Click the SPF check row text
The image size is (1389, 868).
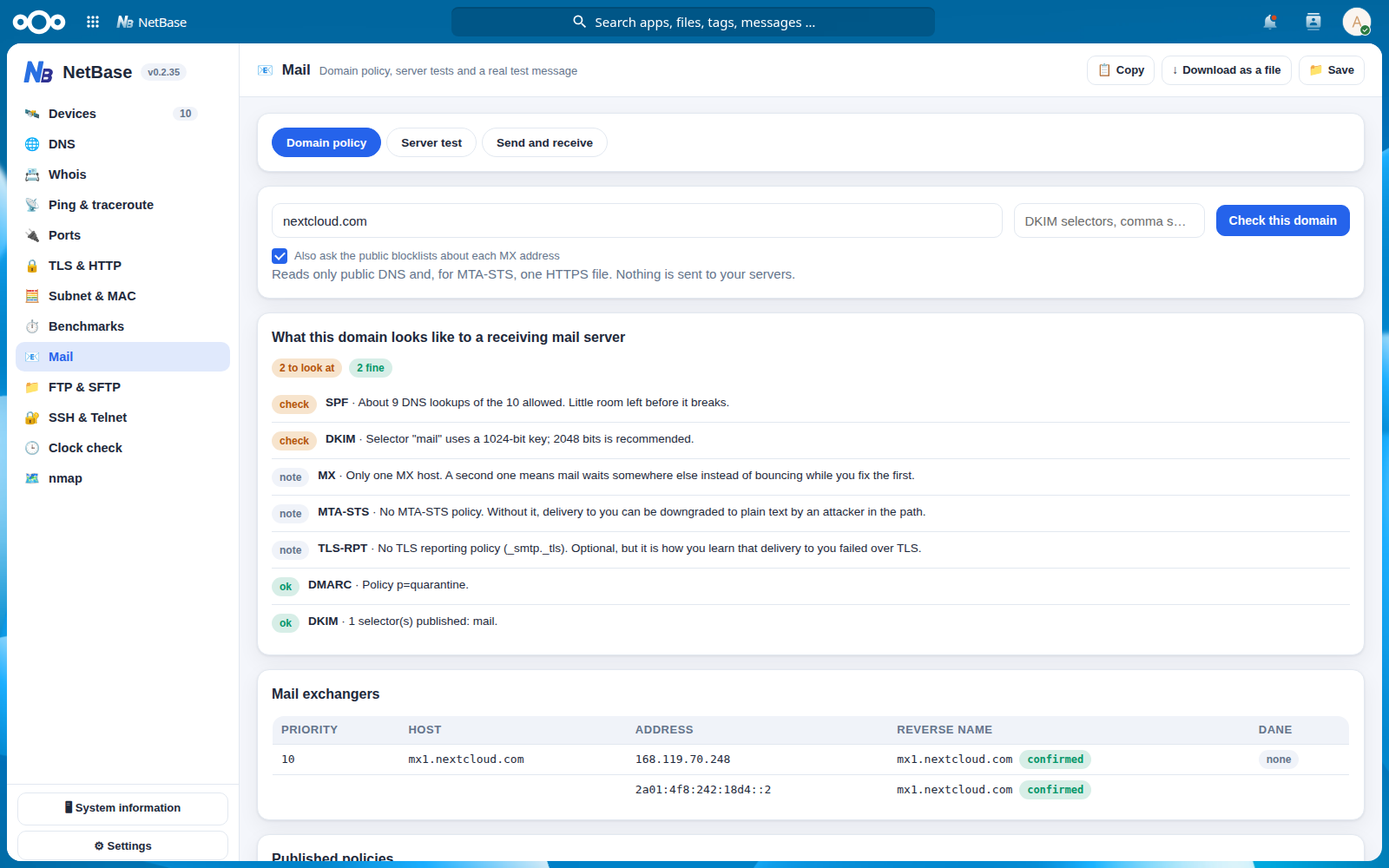(527, 403)
